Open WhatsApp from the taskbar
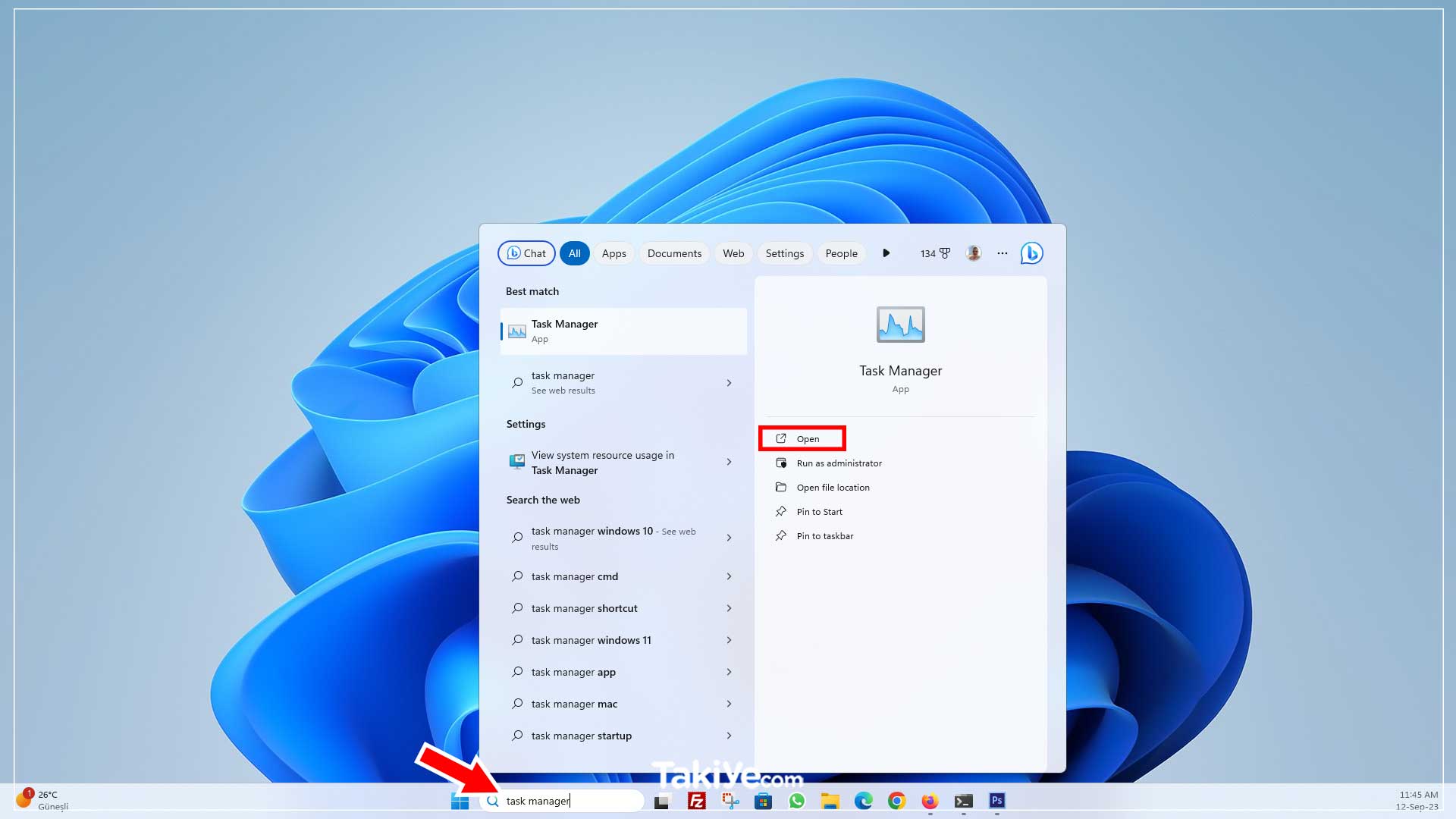The width and height of the screenshot is (1456, 819). [x=797, y=800]
